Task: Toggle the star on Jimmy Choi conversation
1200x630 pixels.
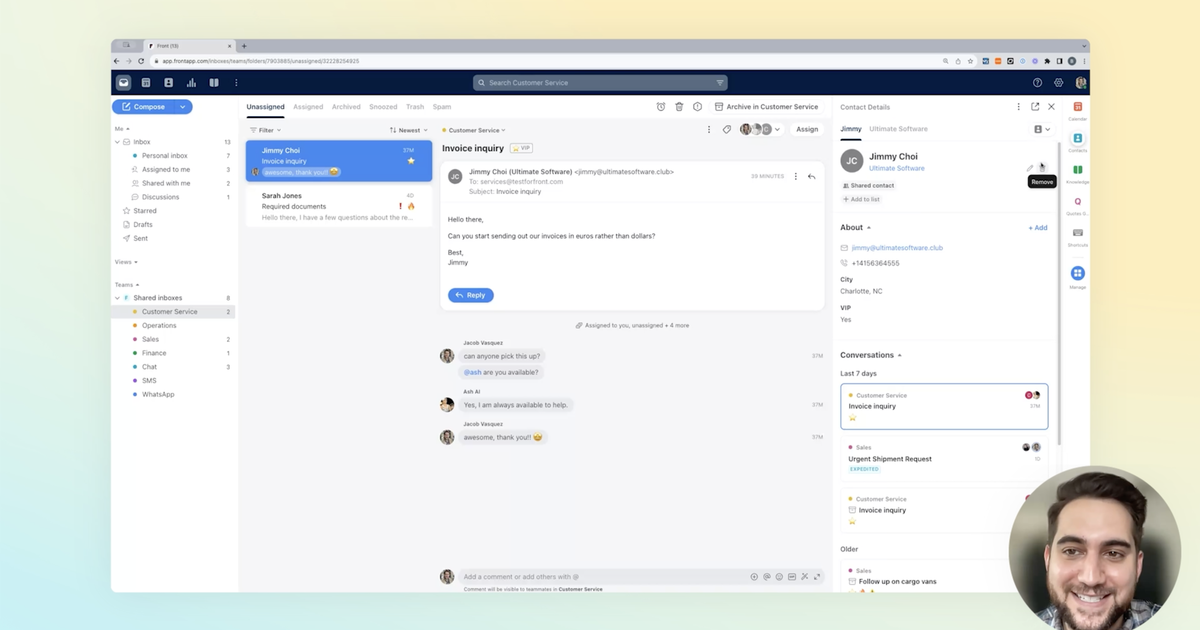Action: (x=410, y=161)
